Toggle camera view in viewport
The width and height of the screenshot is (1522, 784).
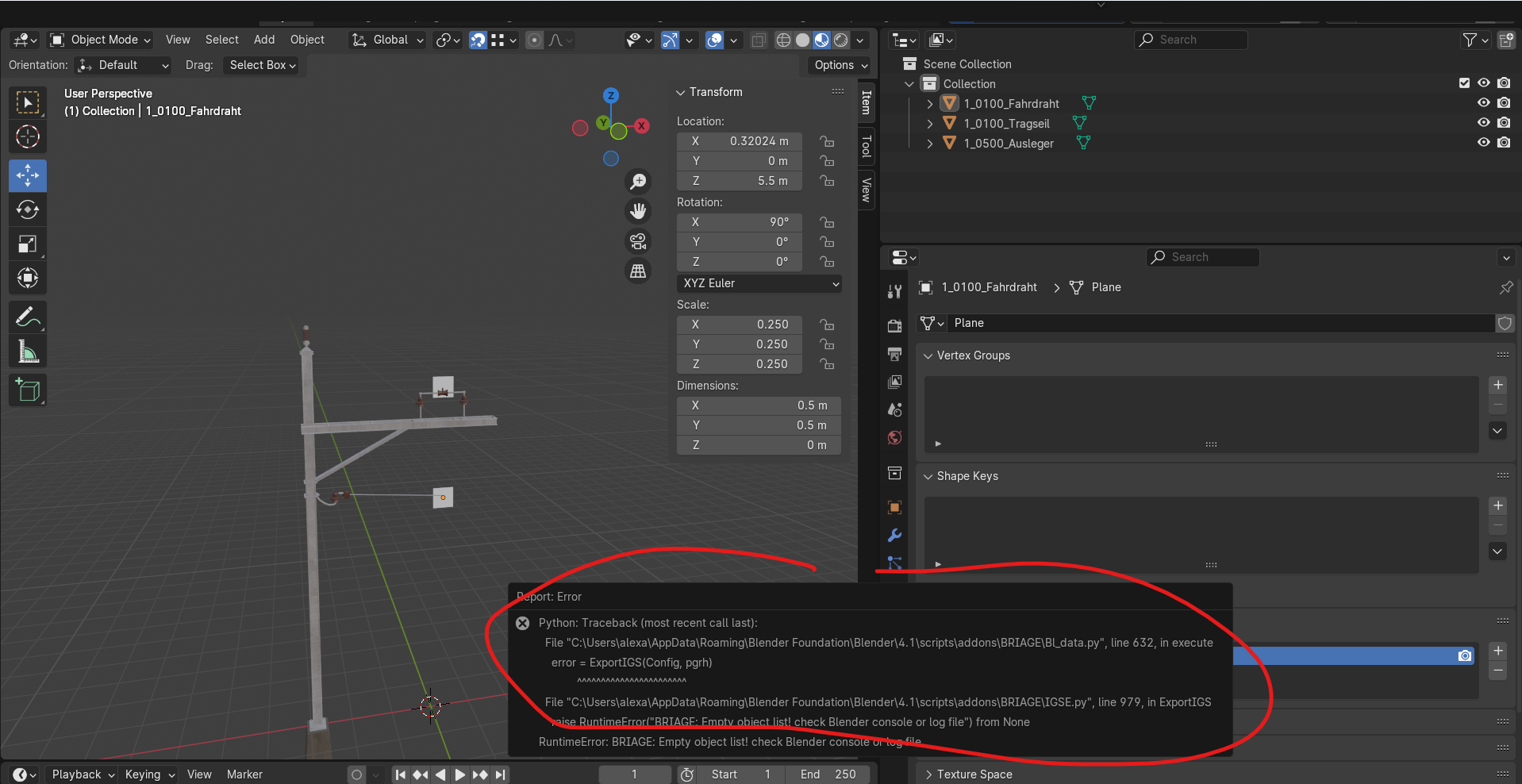[x=638, y=241]
